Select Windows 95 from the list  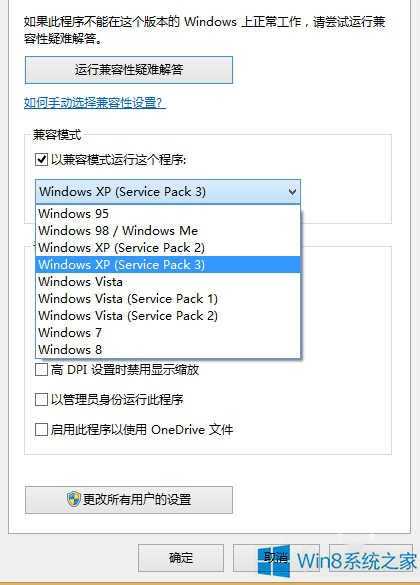(x=168, y=214)
